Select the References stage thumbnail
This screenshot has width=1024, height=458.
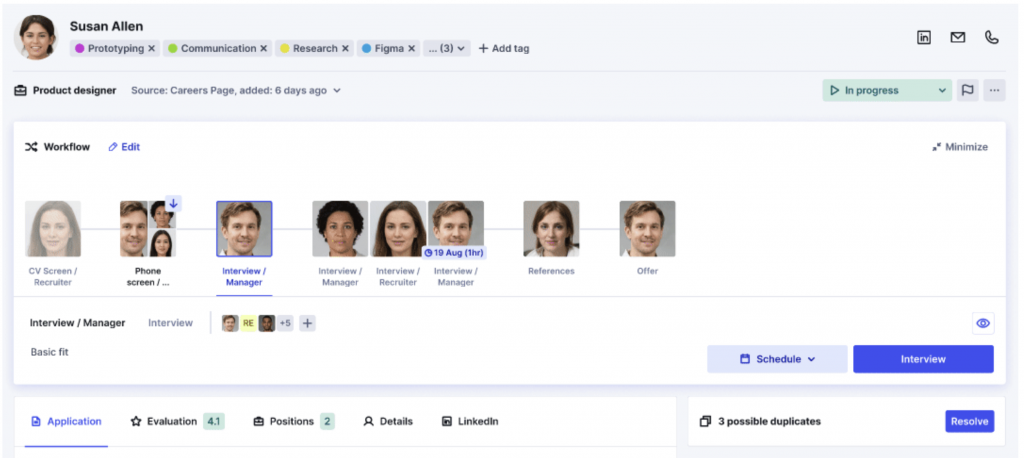tap(551, 229)
